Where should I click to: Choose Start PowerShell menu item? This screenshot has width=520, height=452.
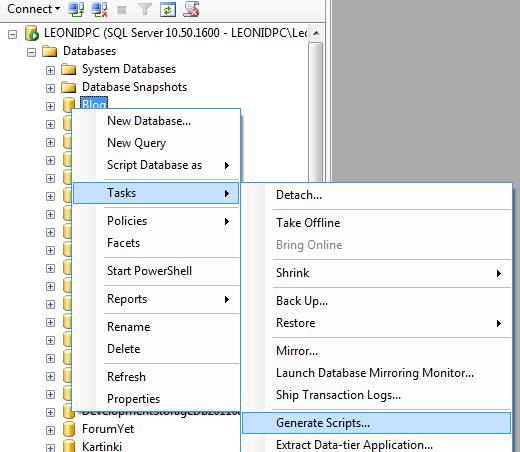click(x=156, y=271)
